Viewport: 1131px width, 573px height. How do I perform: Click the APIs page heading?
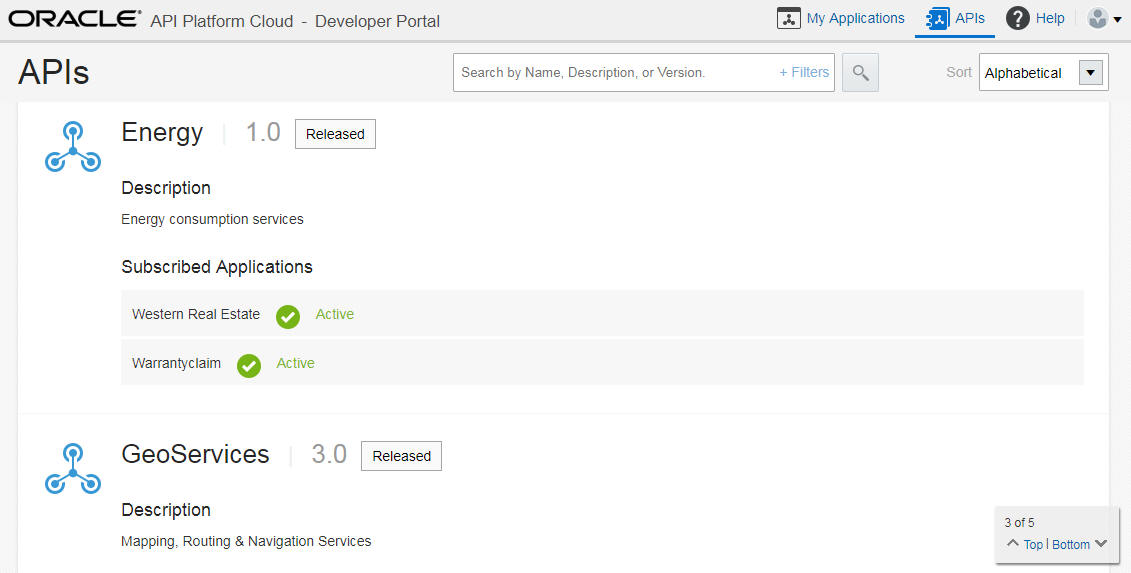coord(53,71)
